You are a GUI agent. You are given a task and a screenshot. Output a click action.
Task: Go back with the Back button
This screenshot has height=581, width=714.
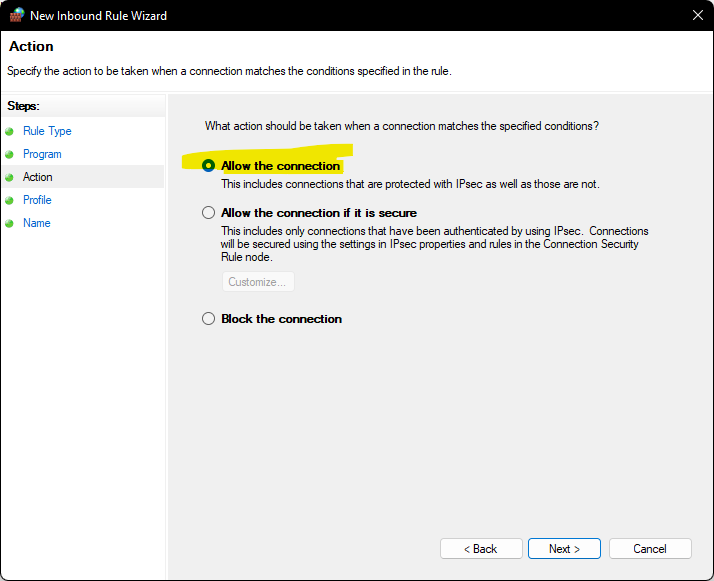[481, 549]
